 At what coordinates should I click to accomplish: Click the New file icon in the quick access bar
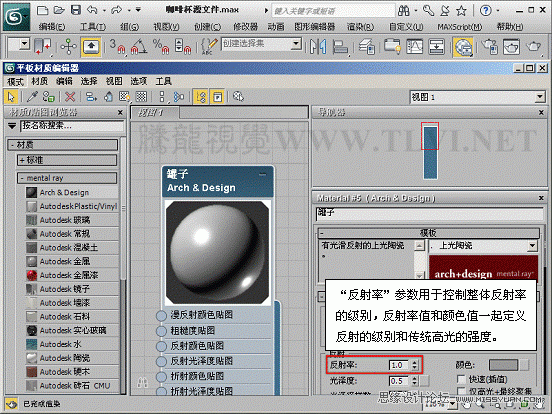click(x=42, y=10)
